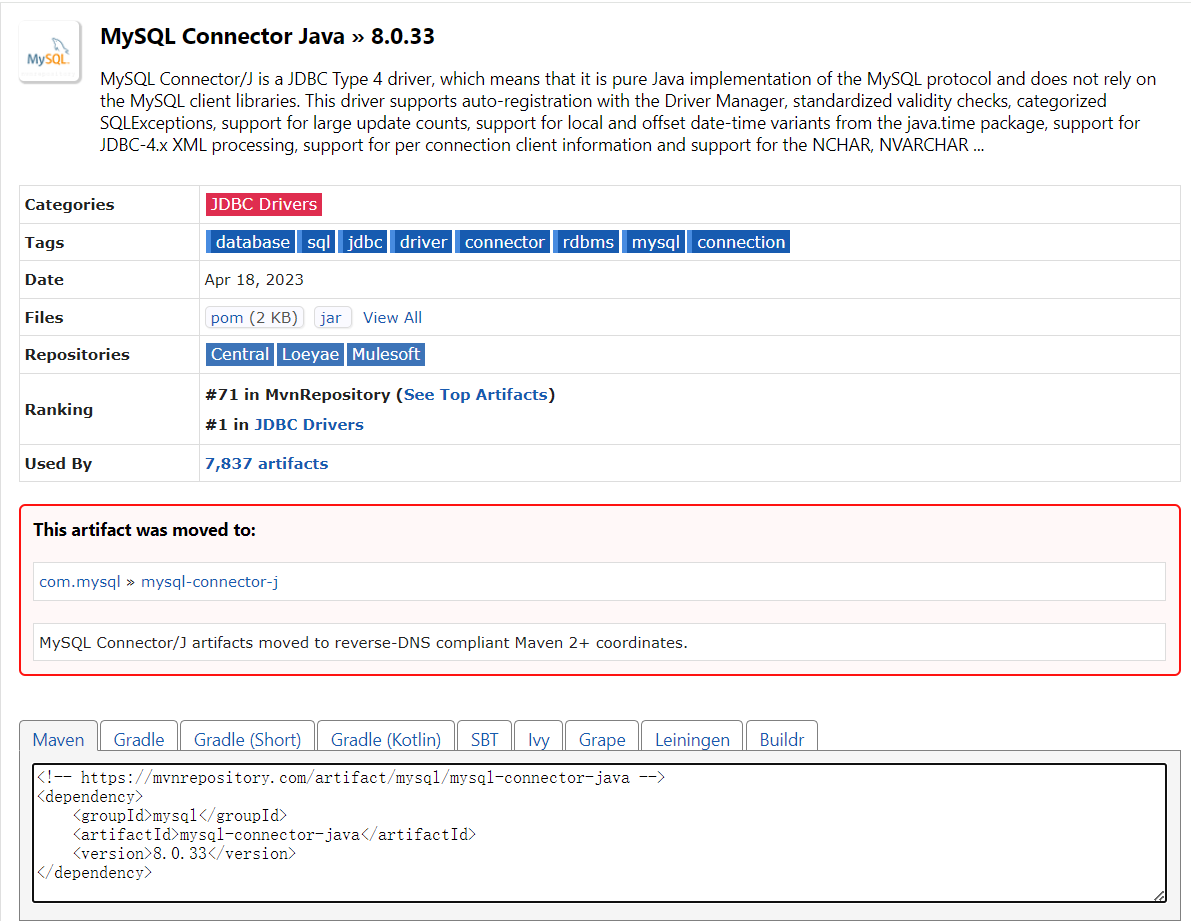
Task: Click the Ranking row label
Action: pos(58,409)
